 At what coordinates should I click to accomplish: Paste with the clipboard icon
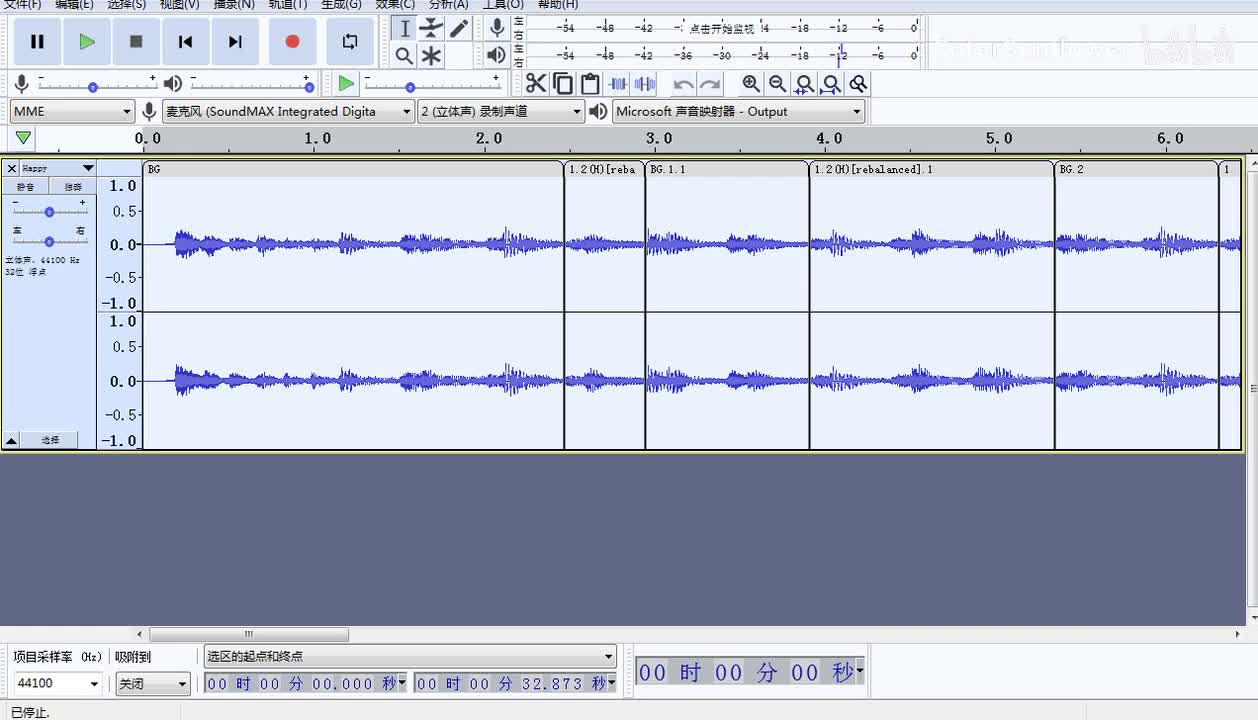pyautogui.click(x=590, y=84)
